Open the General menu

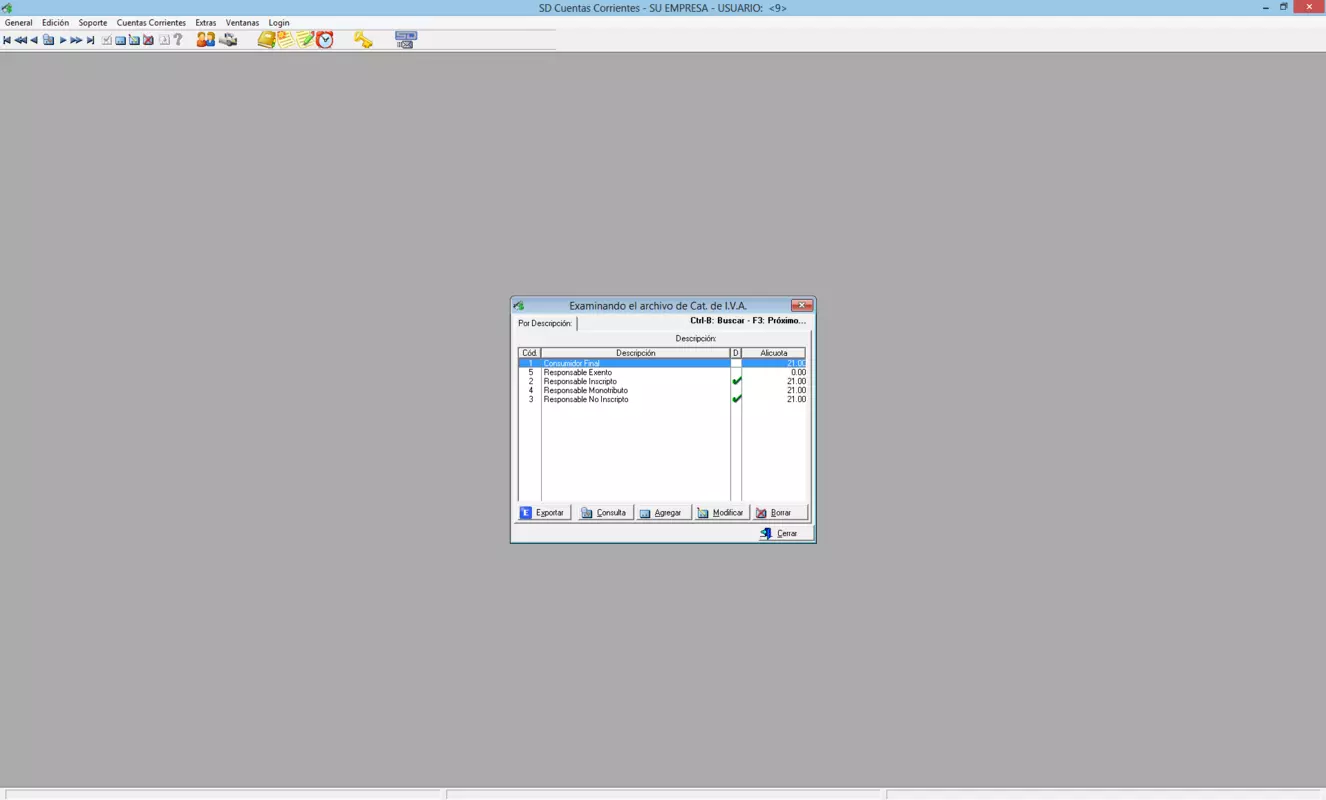(x=19, y=22)
